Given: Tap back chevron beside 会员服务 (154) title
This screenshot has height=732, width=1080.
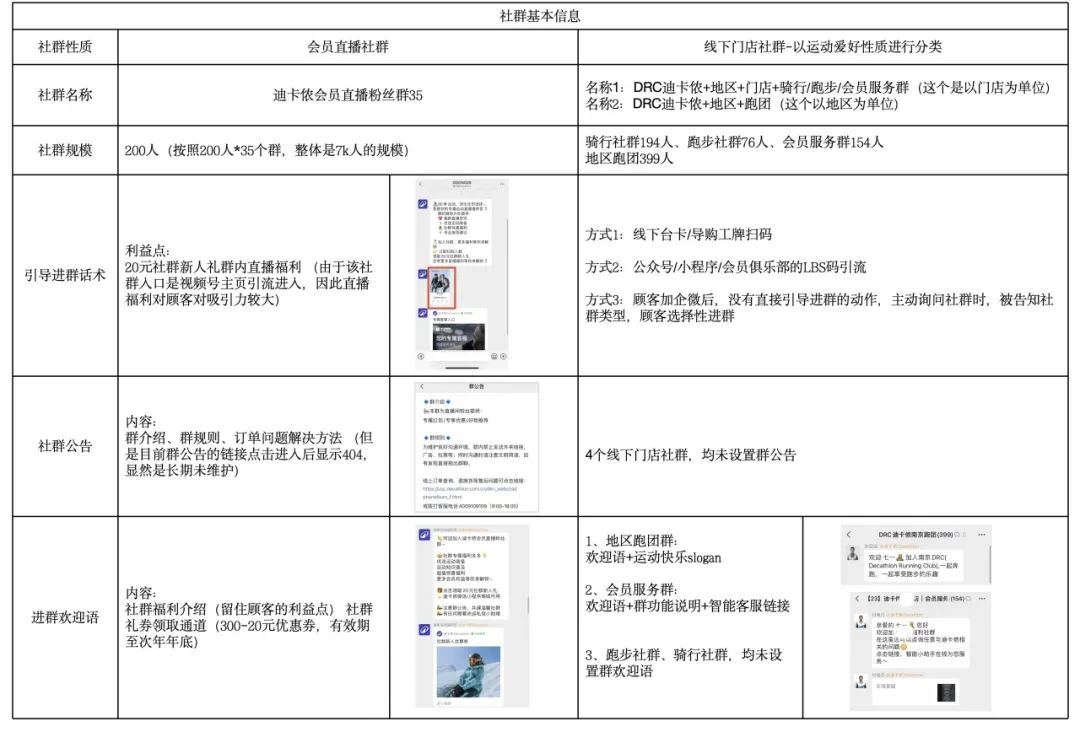Looking at the screenshot, I should [858, 598].
